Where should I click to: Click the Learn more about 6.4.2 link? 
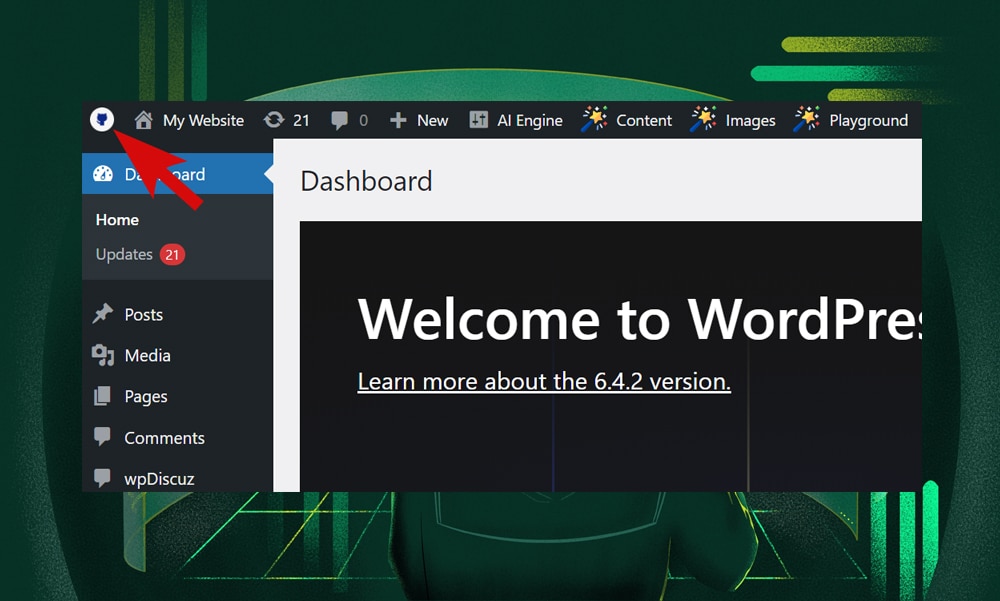coord(544,381)
